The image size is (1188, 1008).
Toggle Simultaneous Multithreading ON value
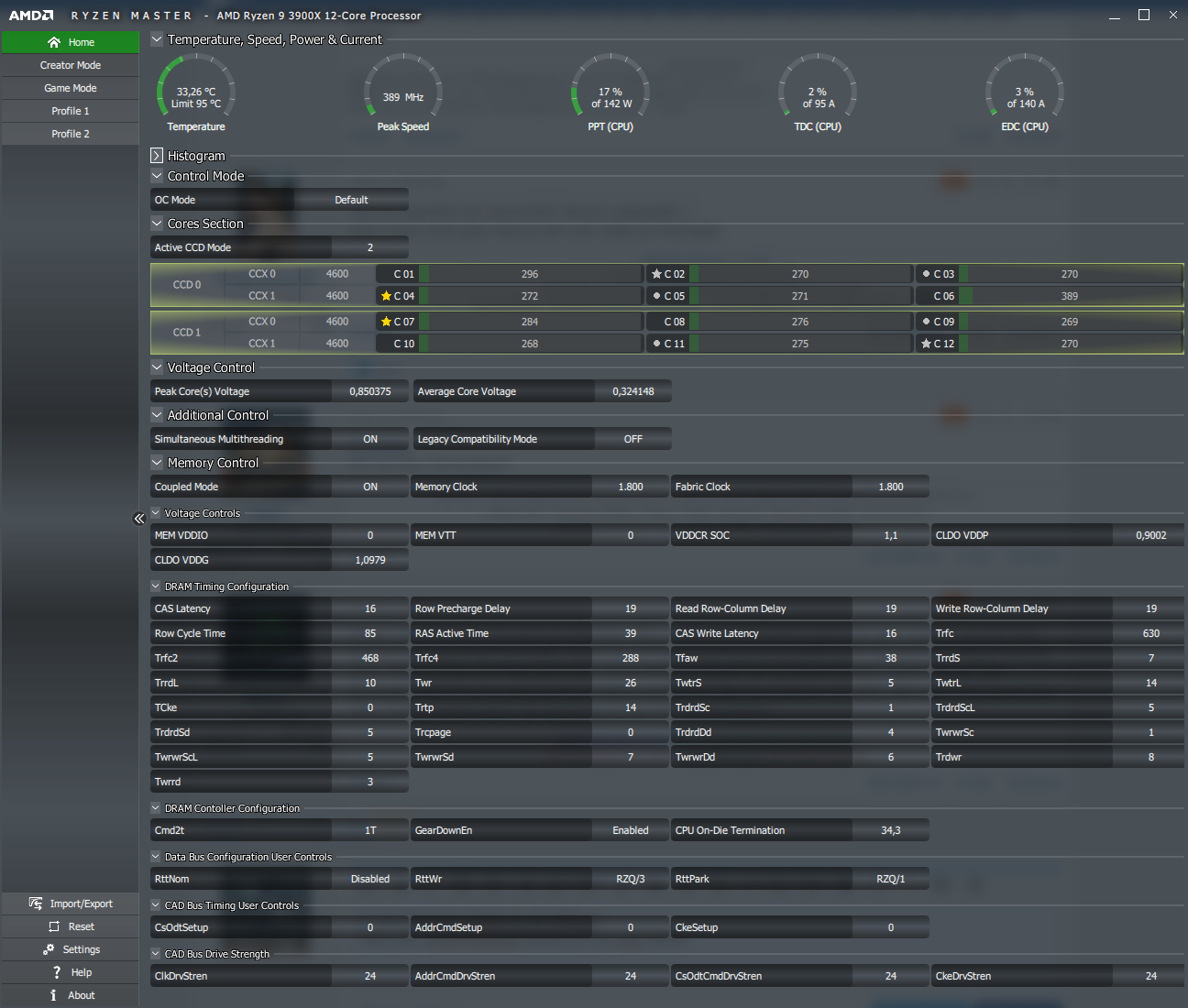click(x=370, y=439)
